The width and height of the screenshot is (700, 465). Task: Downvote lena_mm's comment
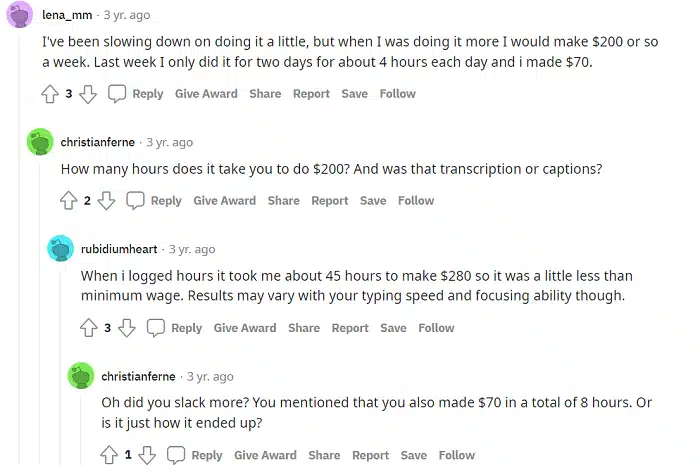[88, 94]
